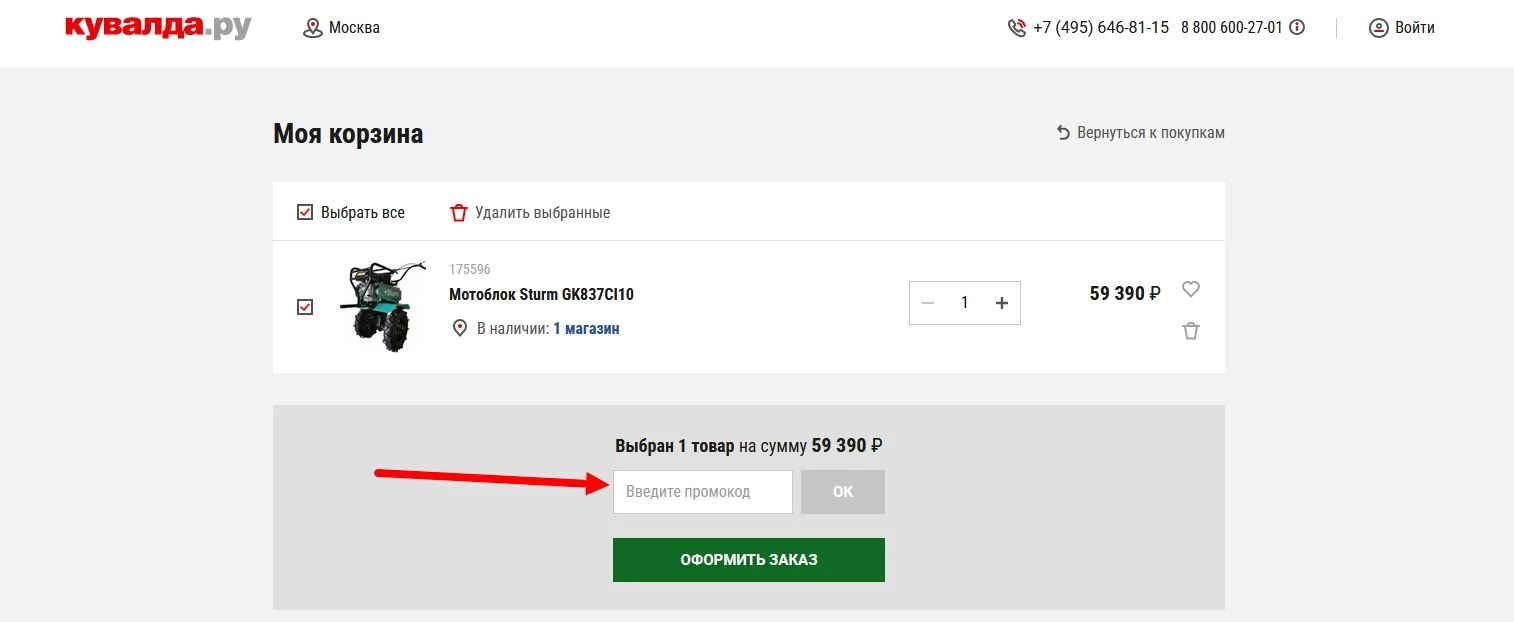The width and height of the screenshot is (1514, 622).
Task: Click the Кувалда.ру logo
Action: [158, 28]
